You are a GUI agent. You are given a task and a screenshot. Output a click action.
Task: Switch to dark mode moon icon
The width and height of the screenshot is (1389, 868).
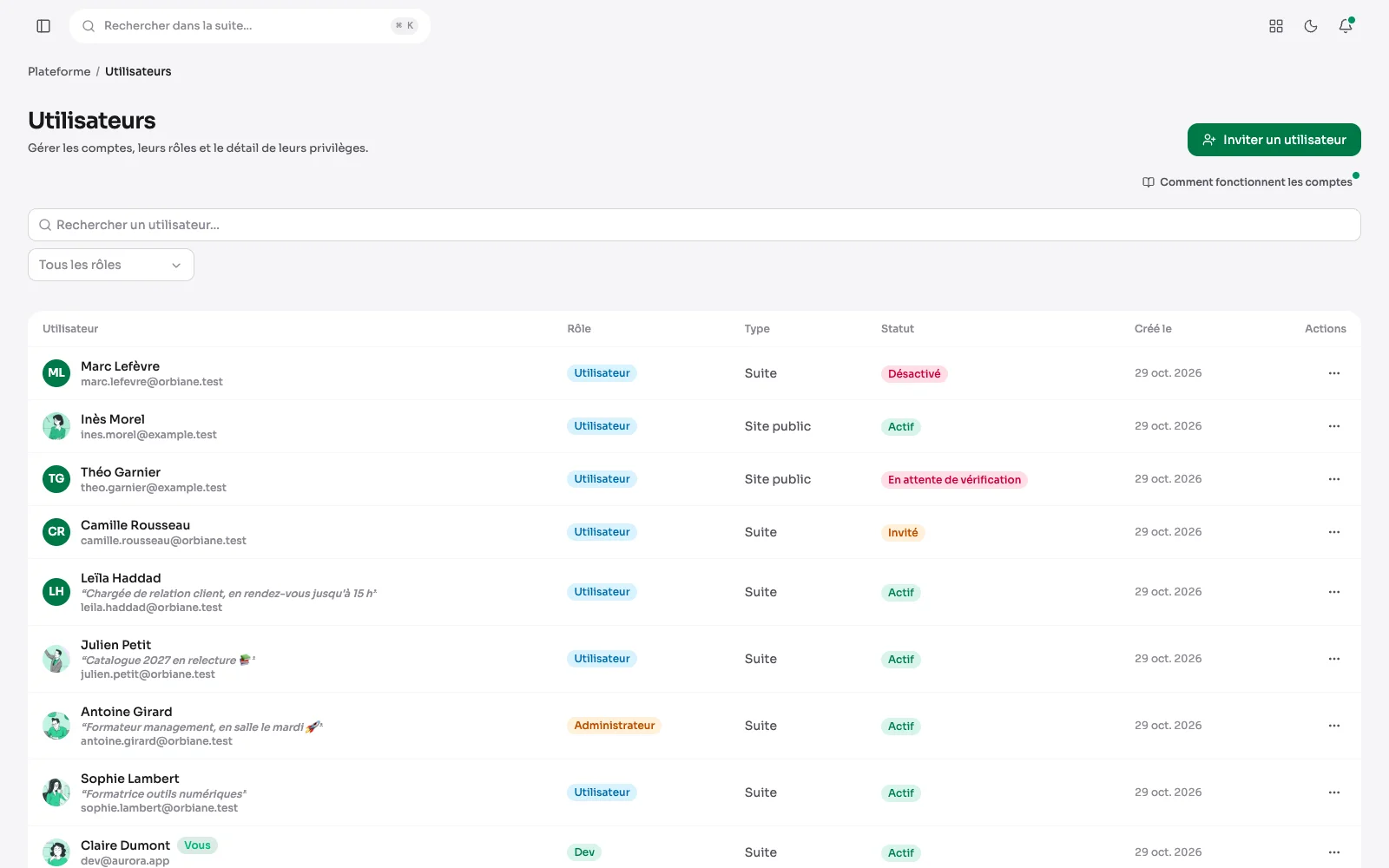pyautogui.click(x=1311, y=26)
